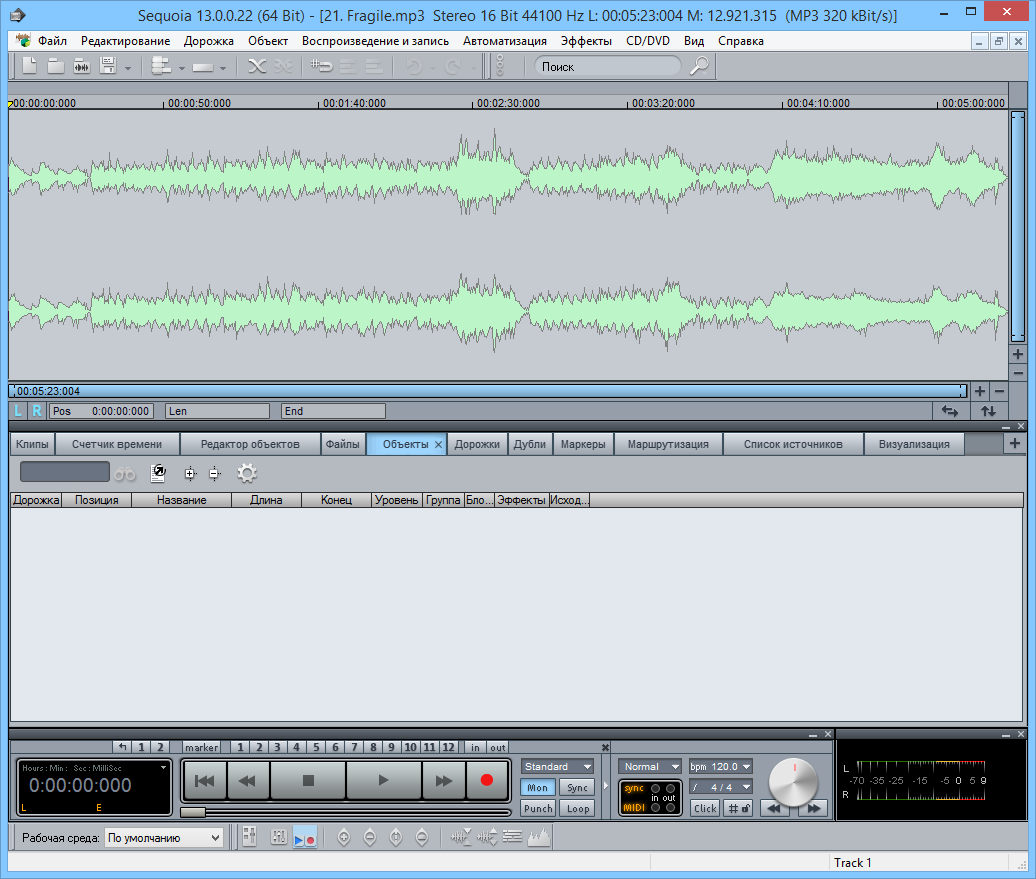Click the New project icon in toolbar
Screen dimensions: 1036x879
30,66
